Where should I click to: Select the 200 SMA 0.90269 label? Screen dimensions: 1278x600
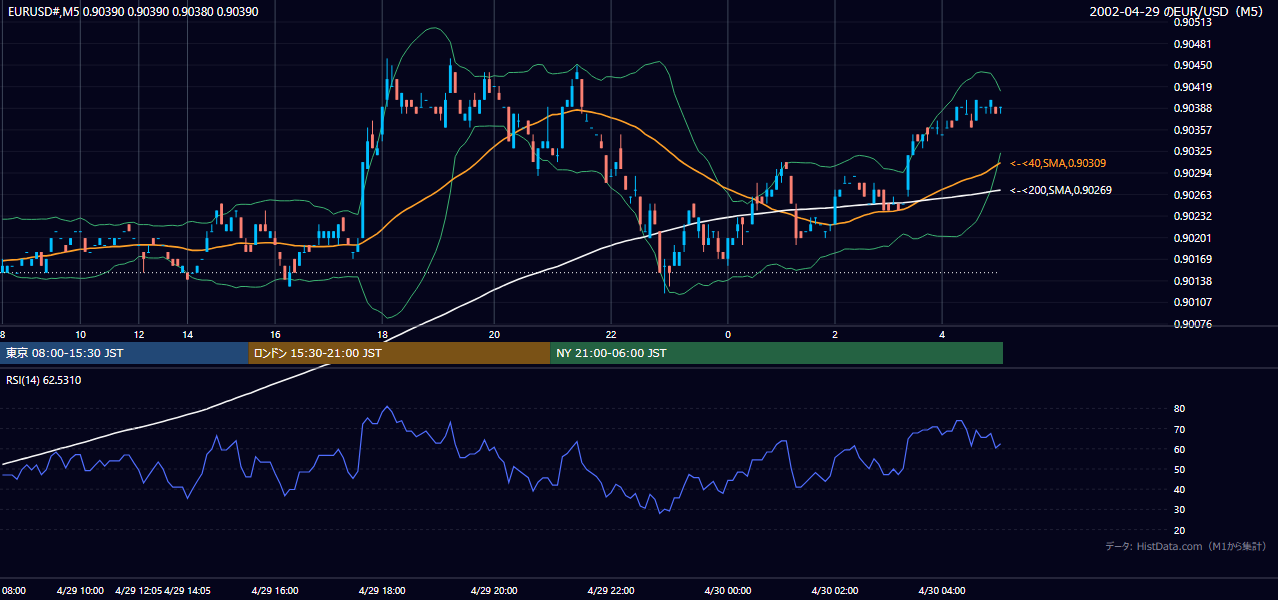tap(1061, 190)
